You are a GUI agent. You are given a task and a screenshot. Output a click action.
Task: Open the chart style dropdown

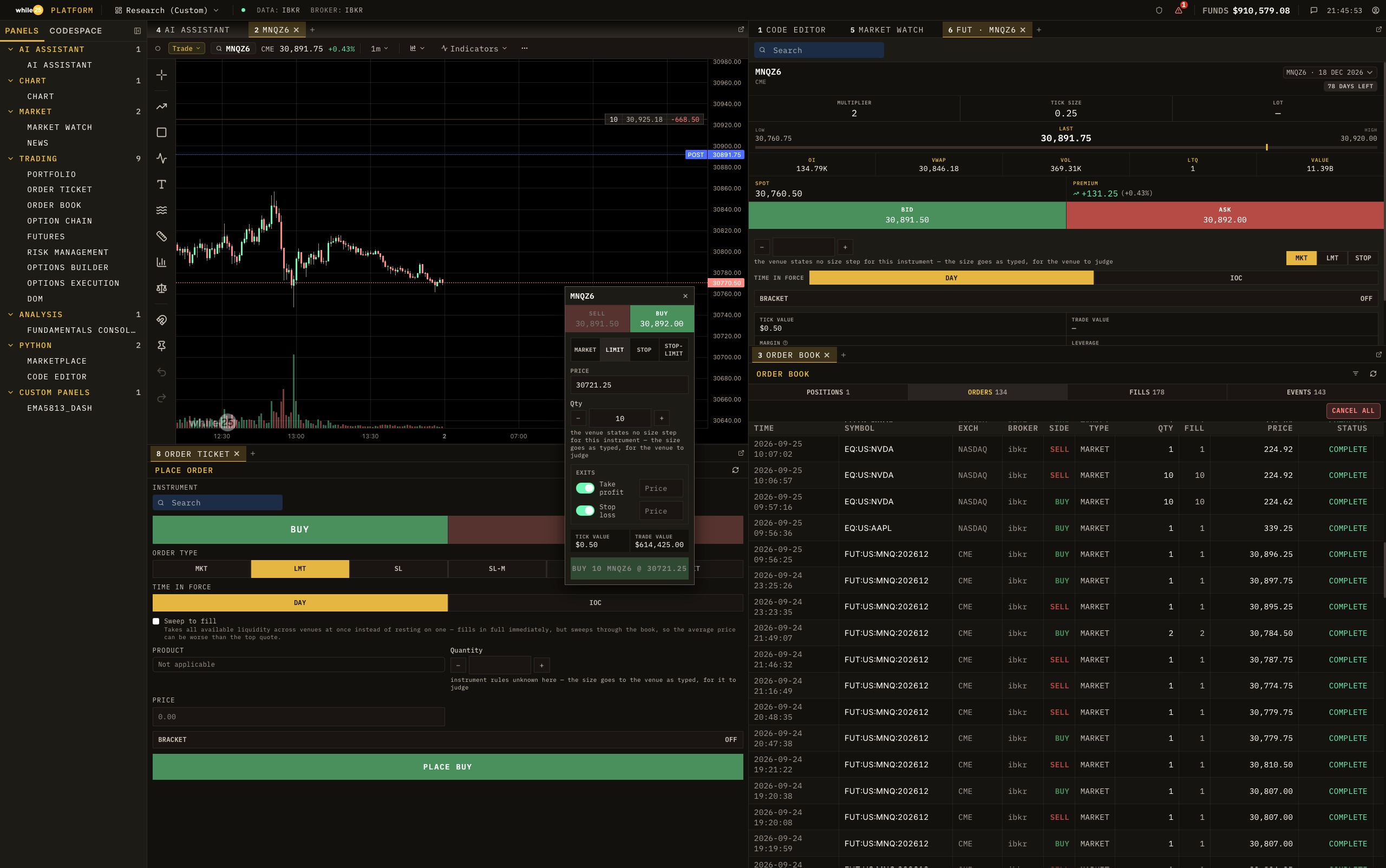coord(417,49)
